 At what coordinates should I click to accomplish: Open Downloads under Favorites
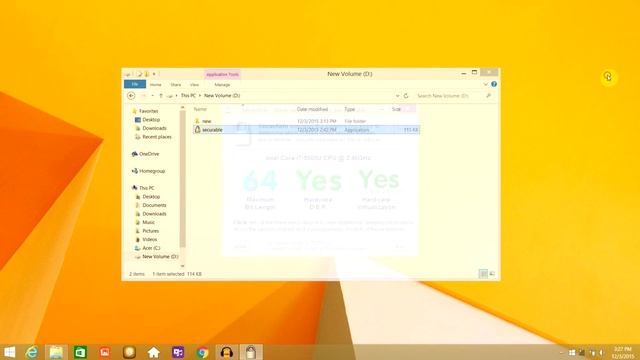tap(154, 128)
